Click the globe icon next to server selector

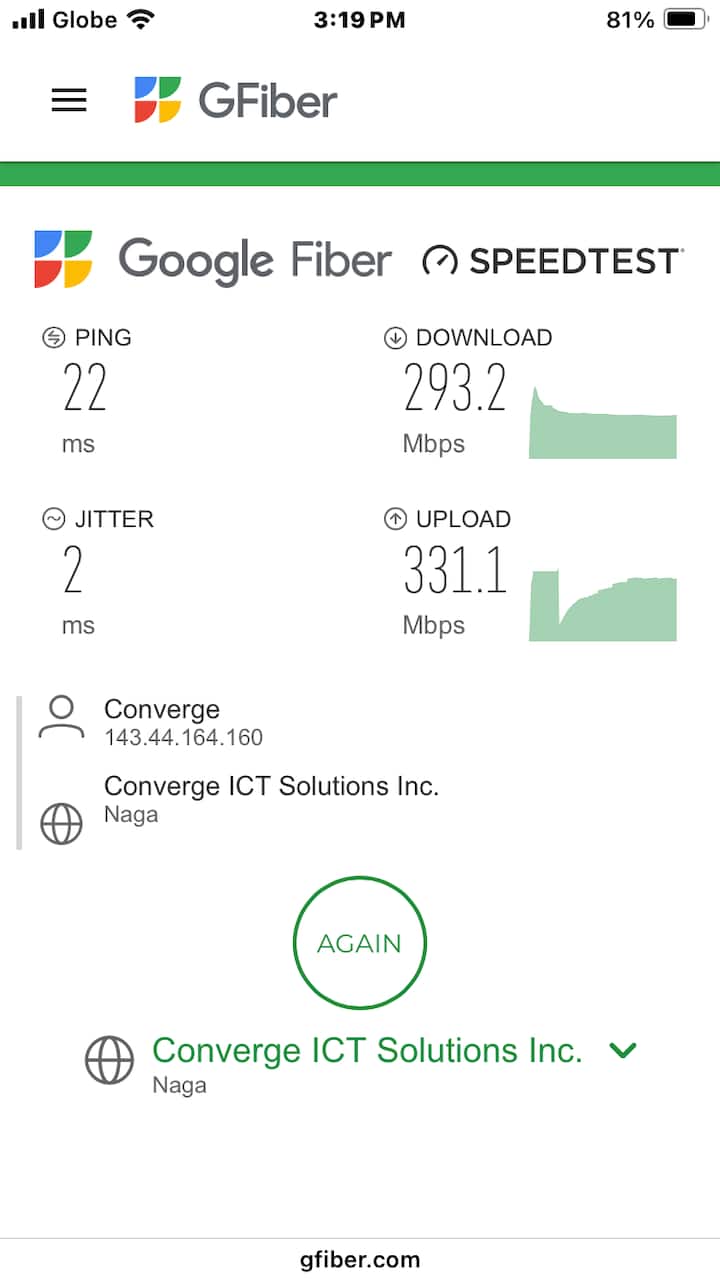[x=109, y=1060]
